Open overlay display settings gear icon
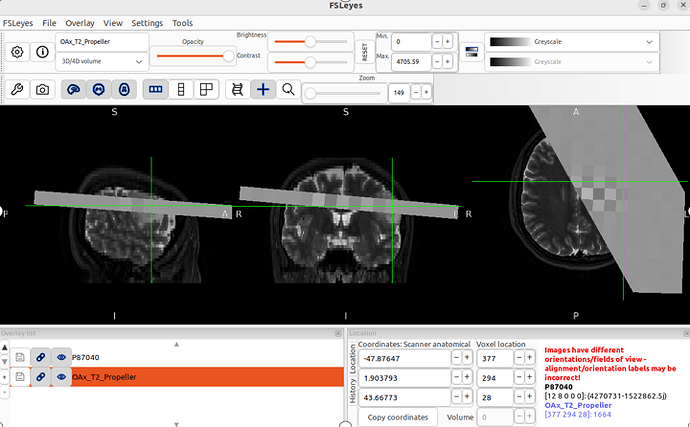 [x=17, y=52]
